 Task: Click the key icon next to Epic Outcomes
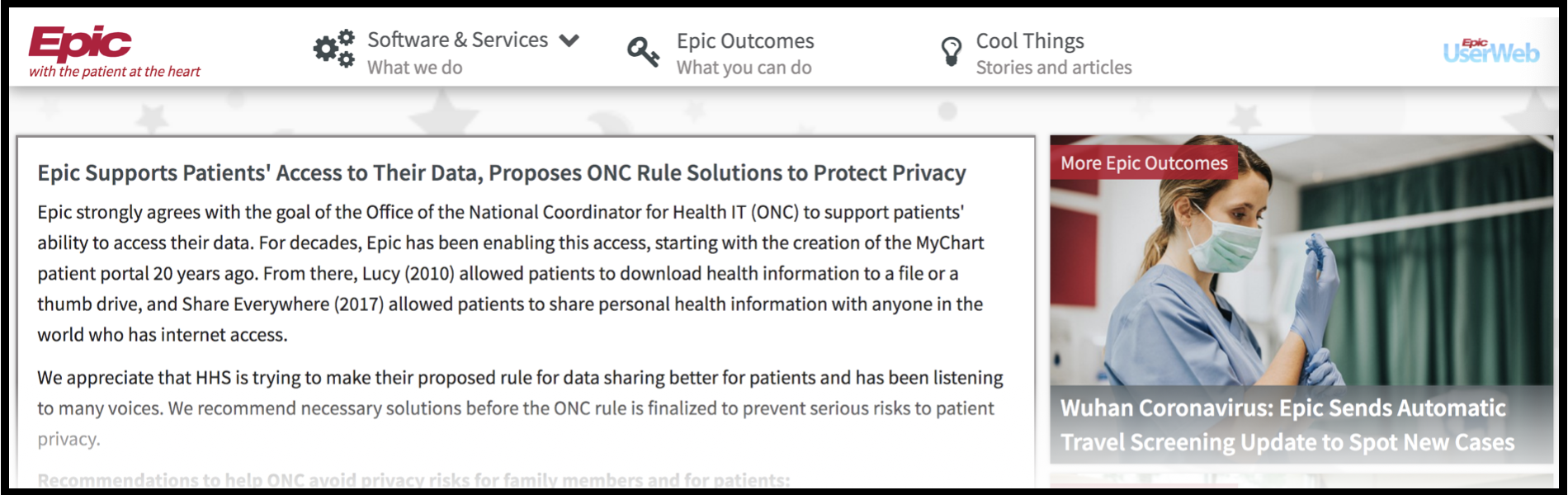(643, 52)
